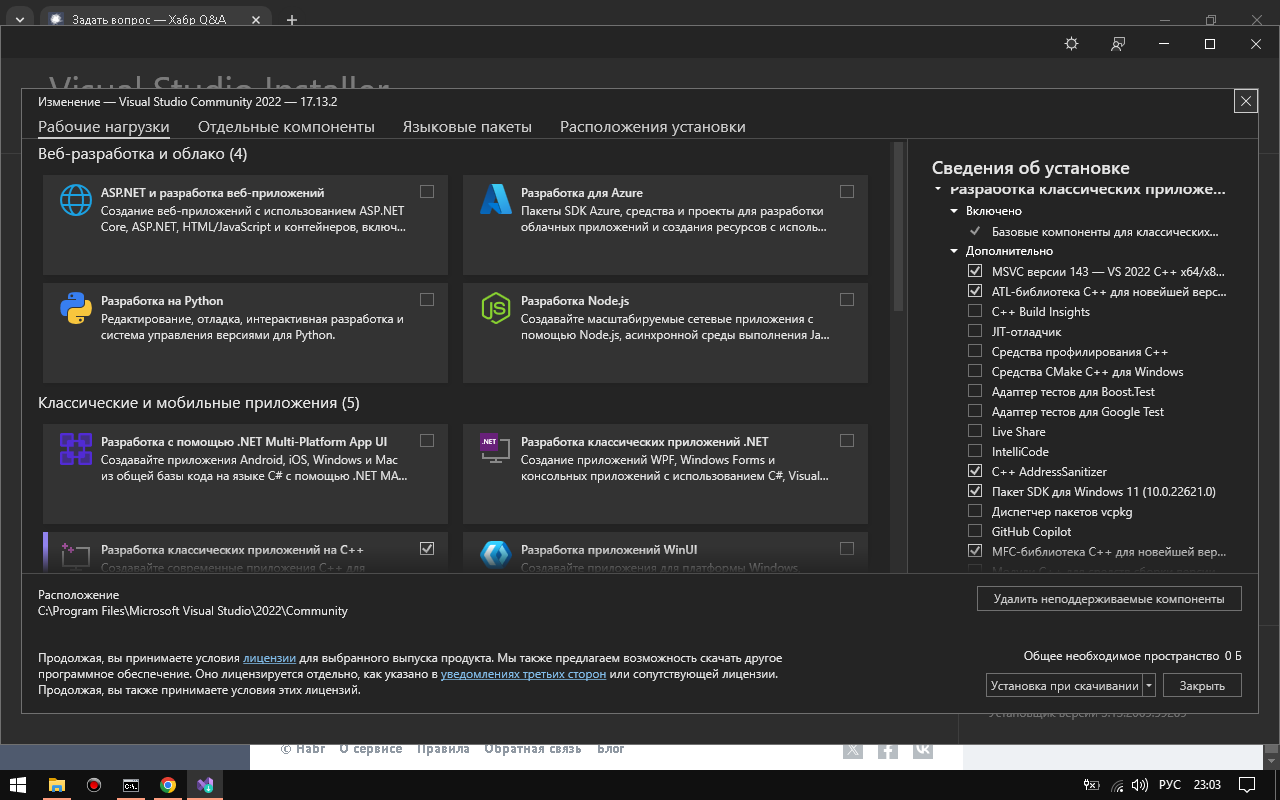Viewport: 1280px width, 800px height.
Task: Click the .NET Multi-Platform App UI icon
Action: [x=76, y=449]
